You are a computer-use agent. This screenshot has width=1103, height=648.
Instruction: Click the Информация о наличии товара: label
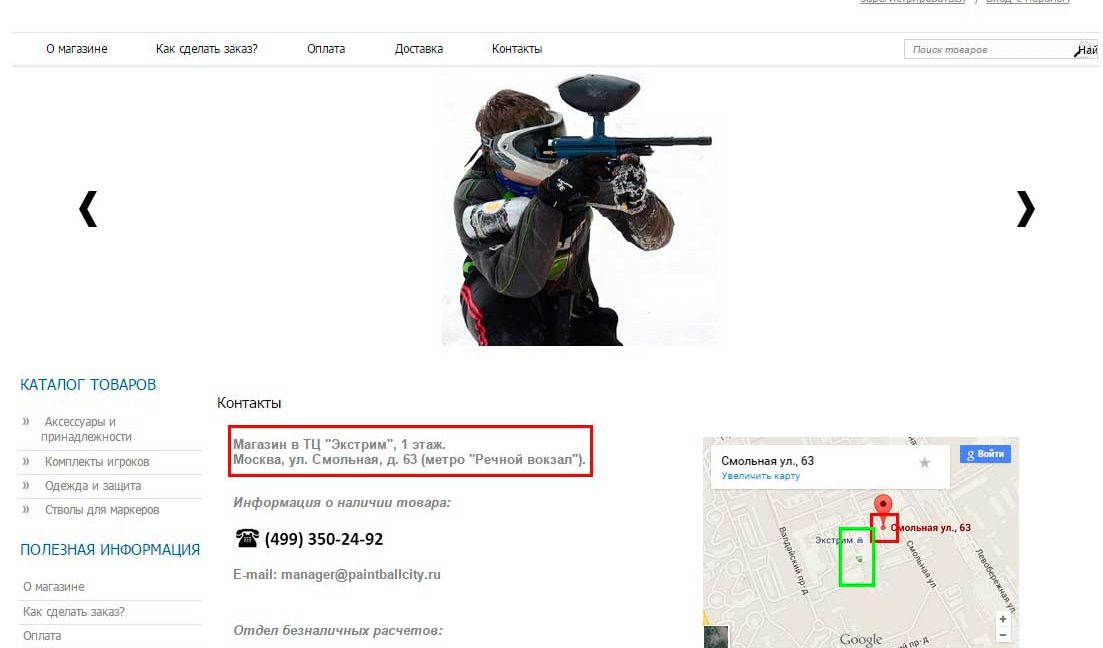[x=342, y=503]
